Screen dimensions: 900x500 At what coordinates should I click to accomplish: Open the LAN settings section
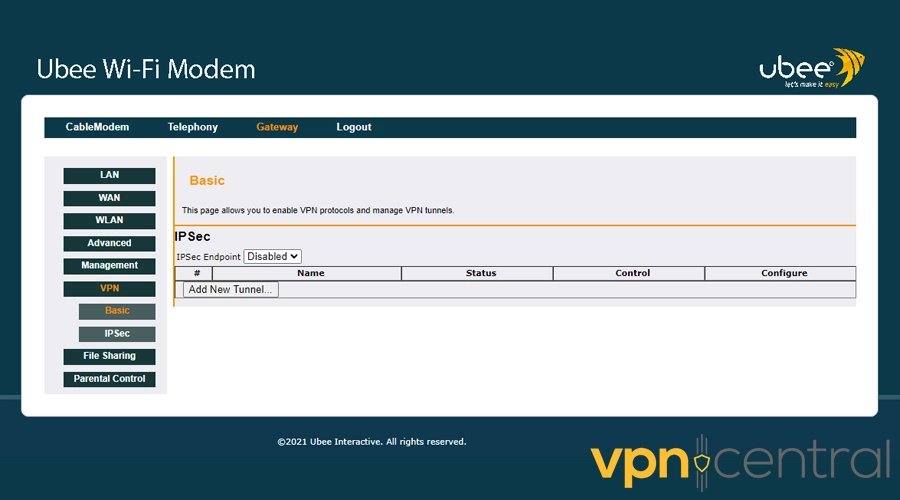click(109, 175)
